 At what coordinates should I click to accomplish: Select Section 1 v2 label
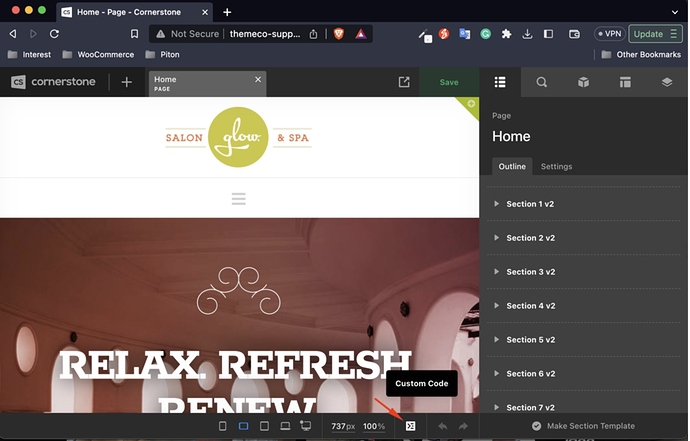pyautogui.click(x=530, y=204)
